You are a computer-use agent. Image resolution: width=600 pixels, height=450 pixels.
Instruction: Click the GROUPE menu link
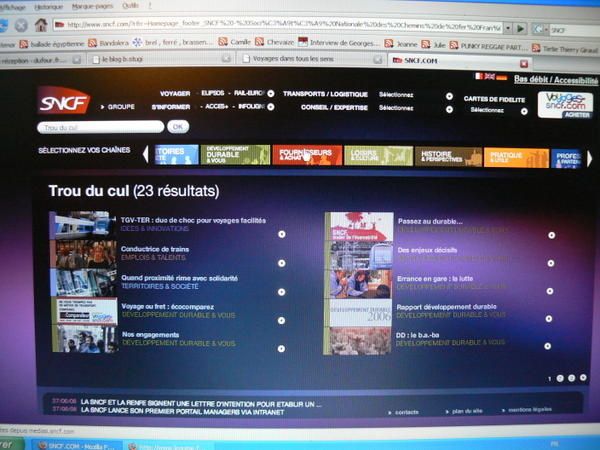tap(118, 107)
